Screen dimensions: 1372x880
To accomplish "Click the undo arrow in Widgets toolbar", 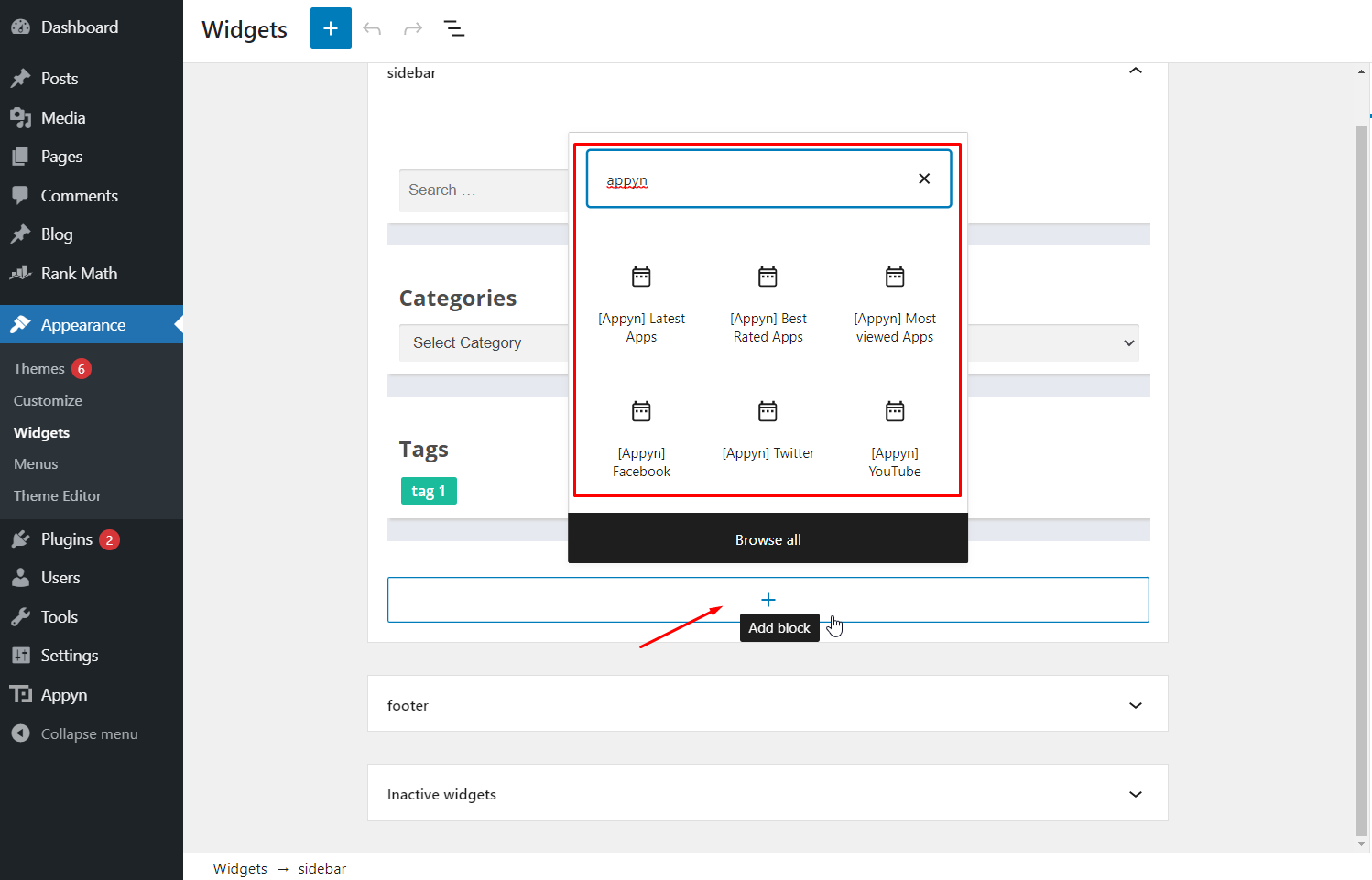I will pos(372,28).
